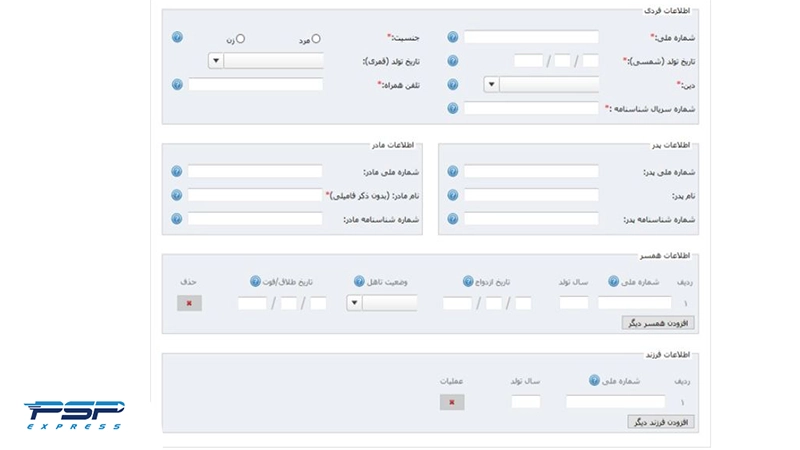This screenshot has height=450, width=800.
Task: Click the 'عملیات' column header
Action: tap(451, 381)
